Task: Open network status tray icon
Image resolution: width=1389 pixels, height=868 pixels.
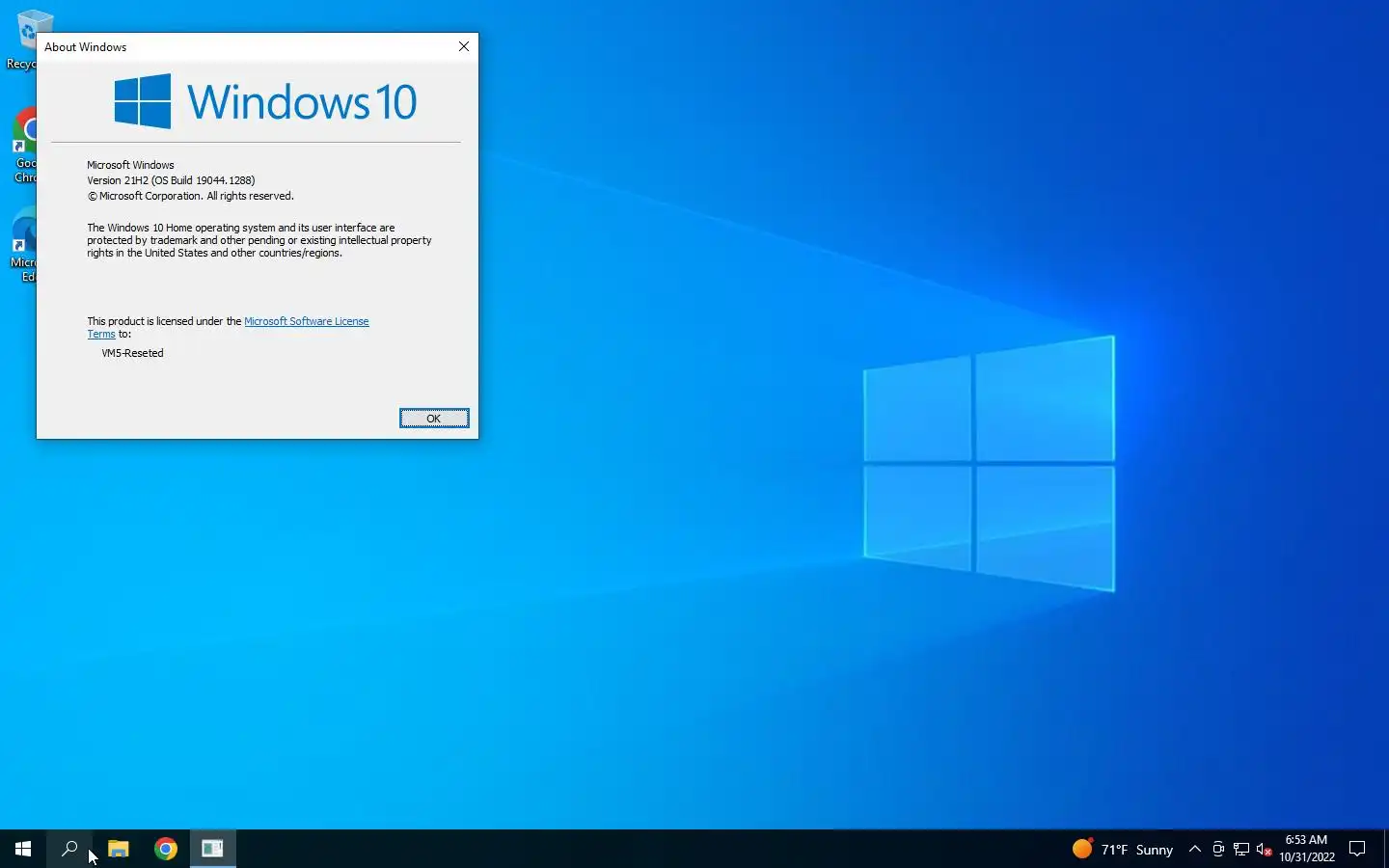Action: (x=1241, y=849)
